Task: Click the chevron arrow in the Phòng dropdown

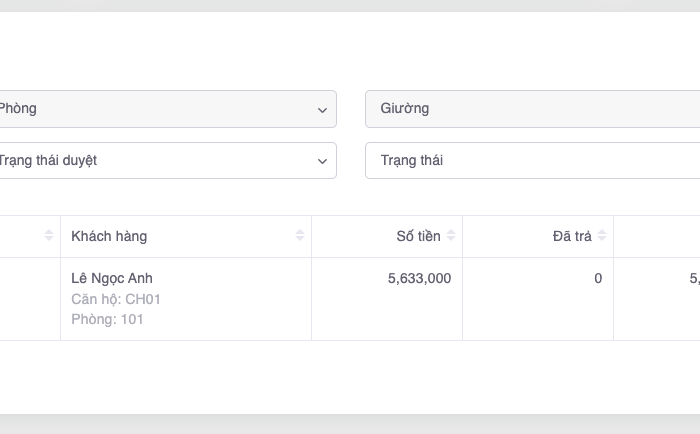Action: (x=322, y=109)
